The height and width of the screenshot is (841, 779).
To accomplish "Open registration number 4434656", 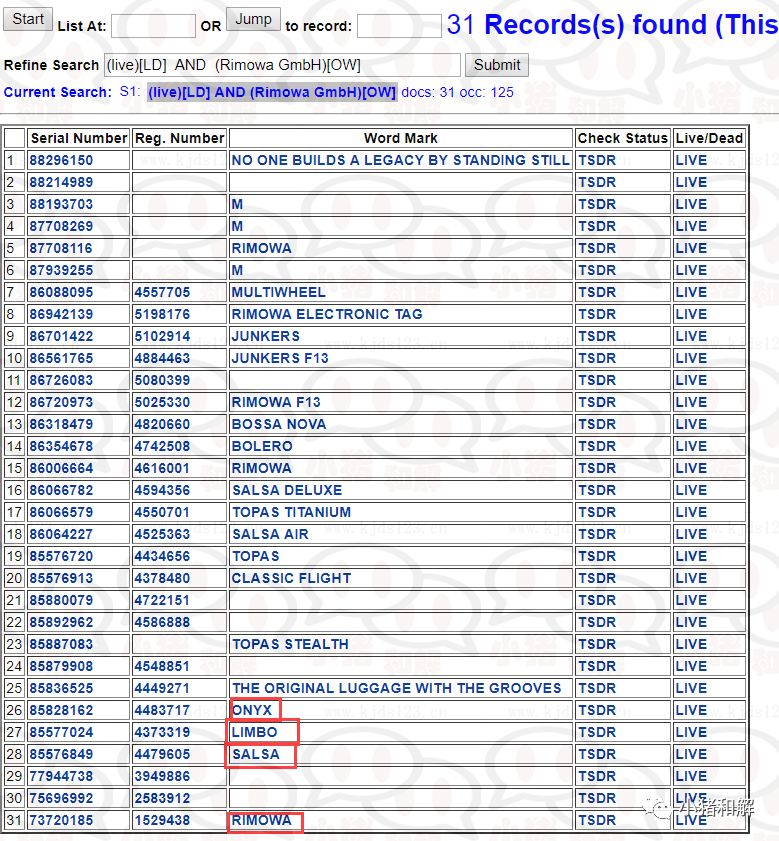I will point(162,556).
